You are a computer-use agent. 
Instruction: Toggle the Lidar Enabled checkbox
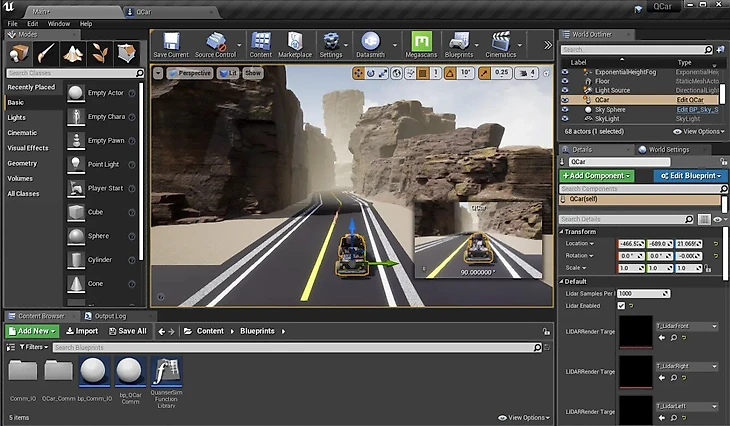pyautogui.click(x=622, y=306)
